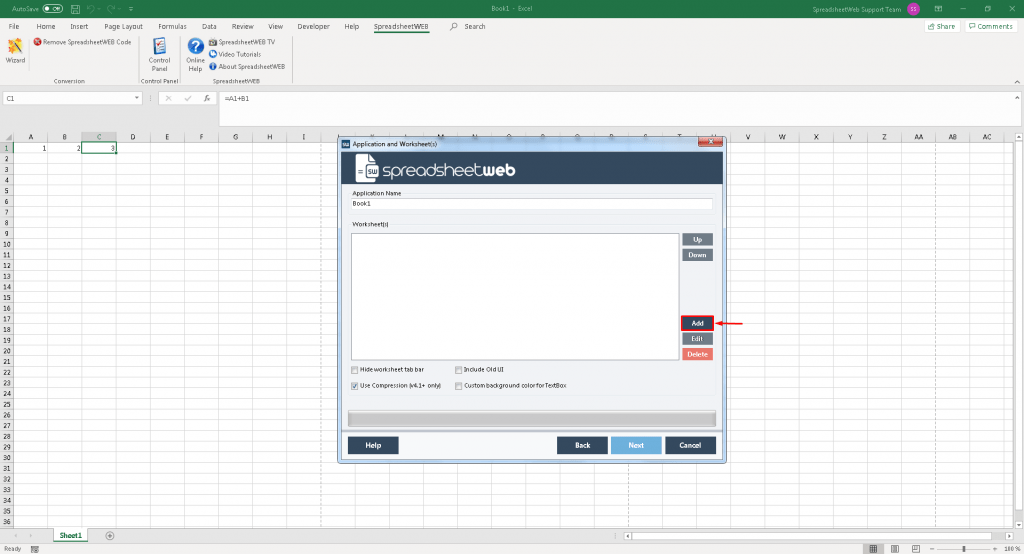
Task: Click the user account avatar icon
Action: [914, 9]
